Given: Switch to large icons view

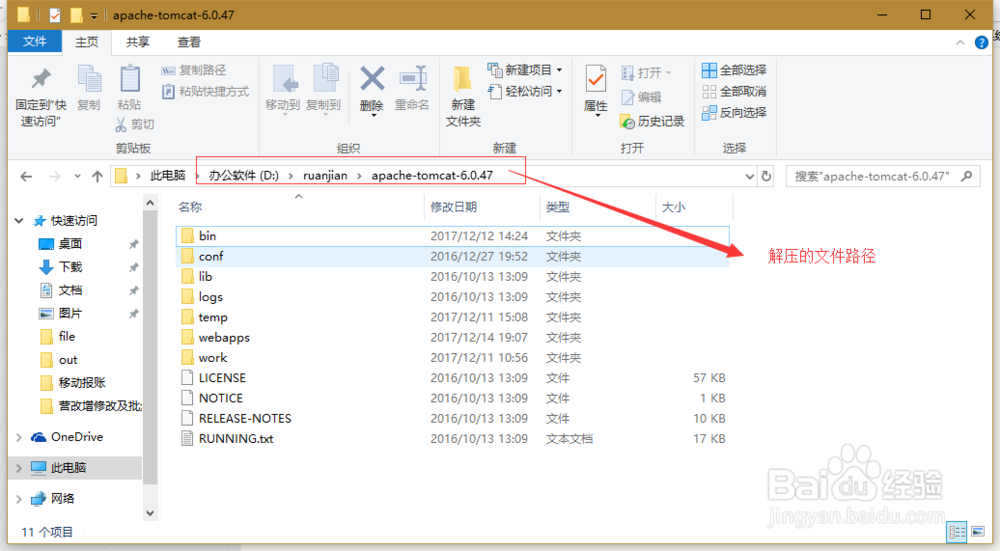Looking at the screenshot, I should click(978, 531).
